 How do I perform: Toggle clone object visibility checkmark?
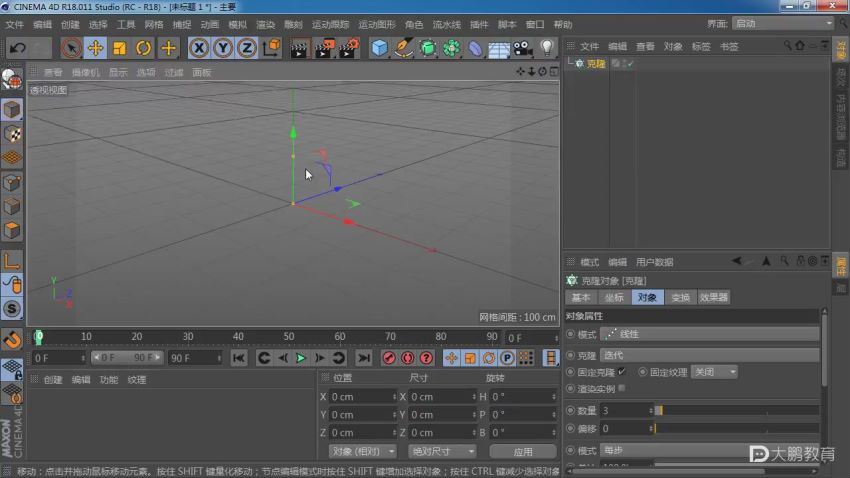(630, 63)
